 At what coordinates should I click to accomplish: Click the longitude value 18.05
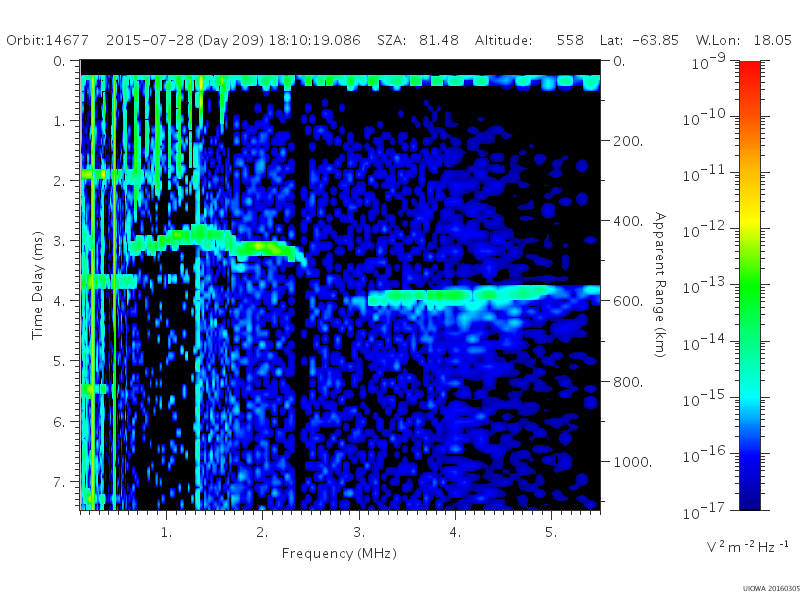[x=772, y=40]
